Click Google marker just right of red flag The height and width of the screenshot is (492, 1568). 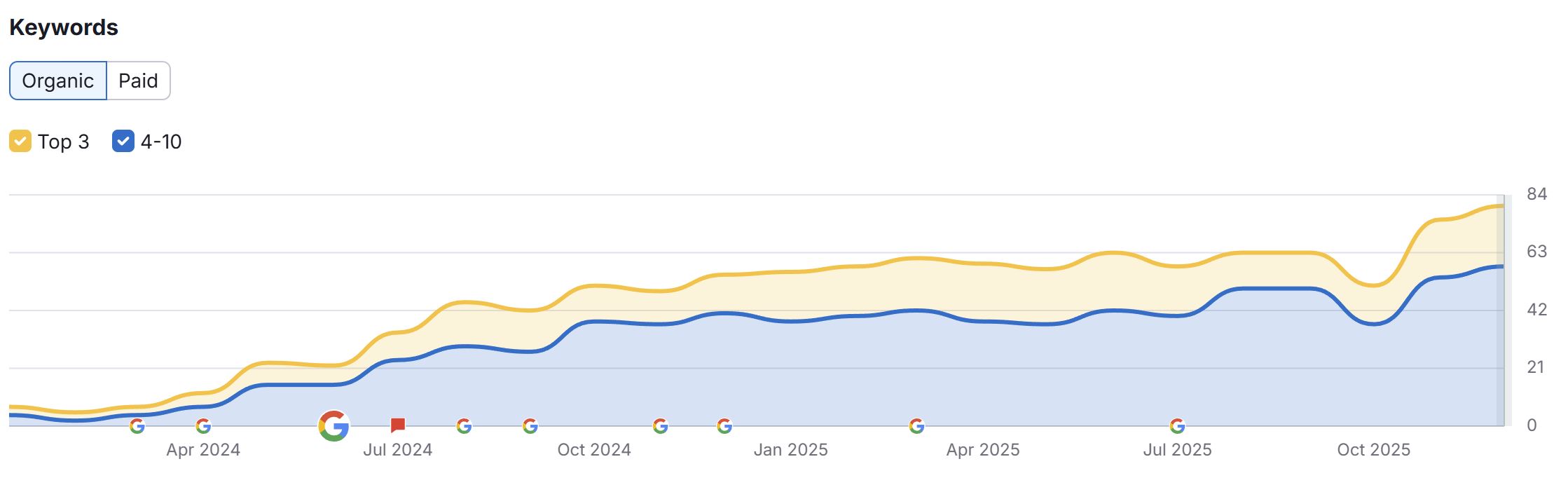coord(464,425)
